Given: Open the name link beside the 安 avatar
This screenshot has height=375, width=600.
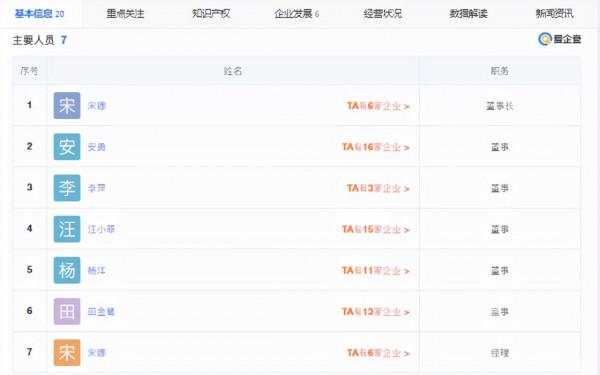Looking at the screenshot, I should coord(96,147).
